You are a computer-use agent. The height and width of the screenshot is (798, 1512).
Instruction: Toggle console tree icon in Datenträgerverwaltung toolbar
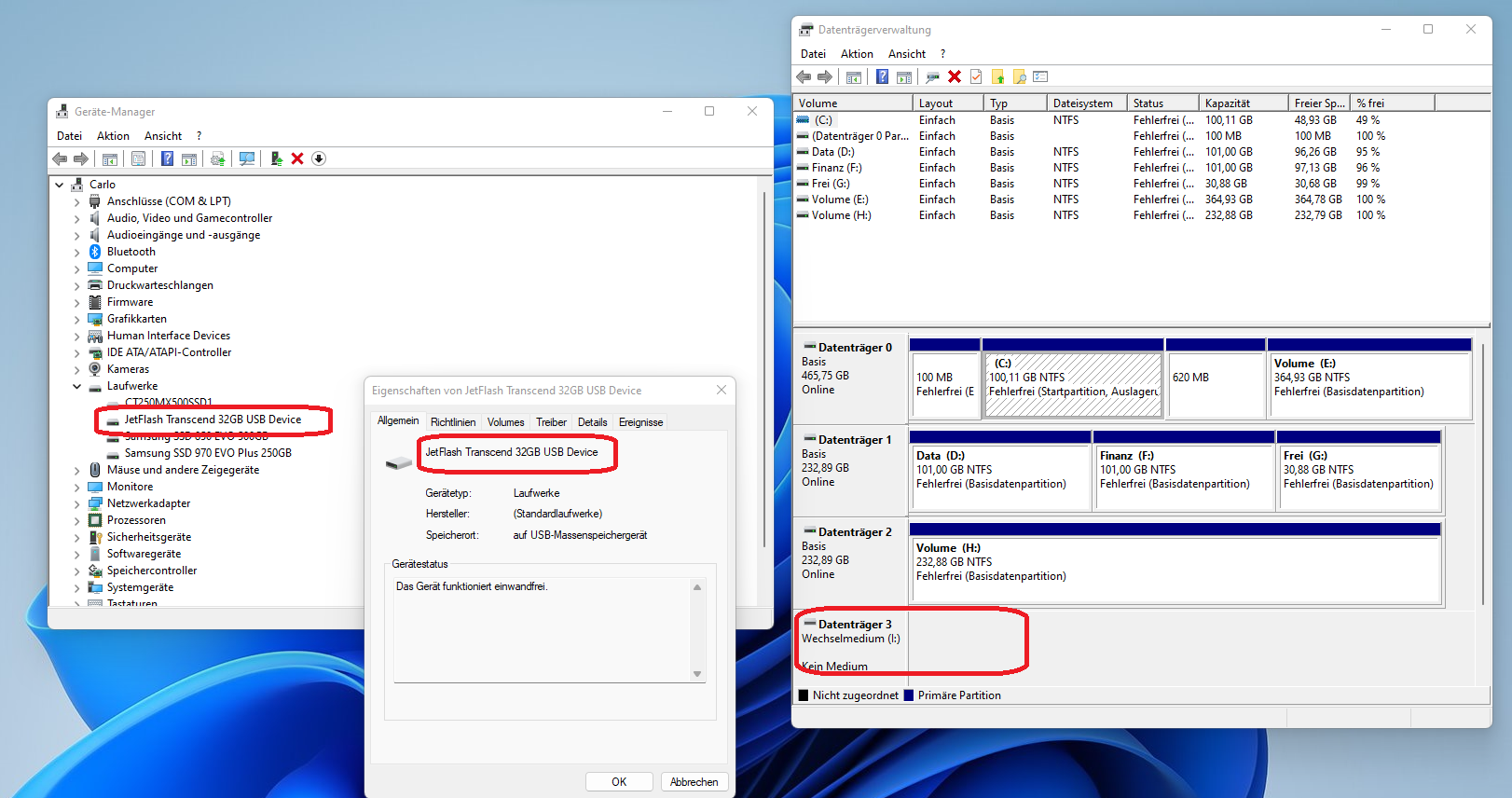[x=854, y=76]
